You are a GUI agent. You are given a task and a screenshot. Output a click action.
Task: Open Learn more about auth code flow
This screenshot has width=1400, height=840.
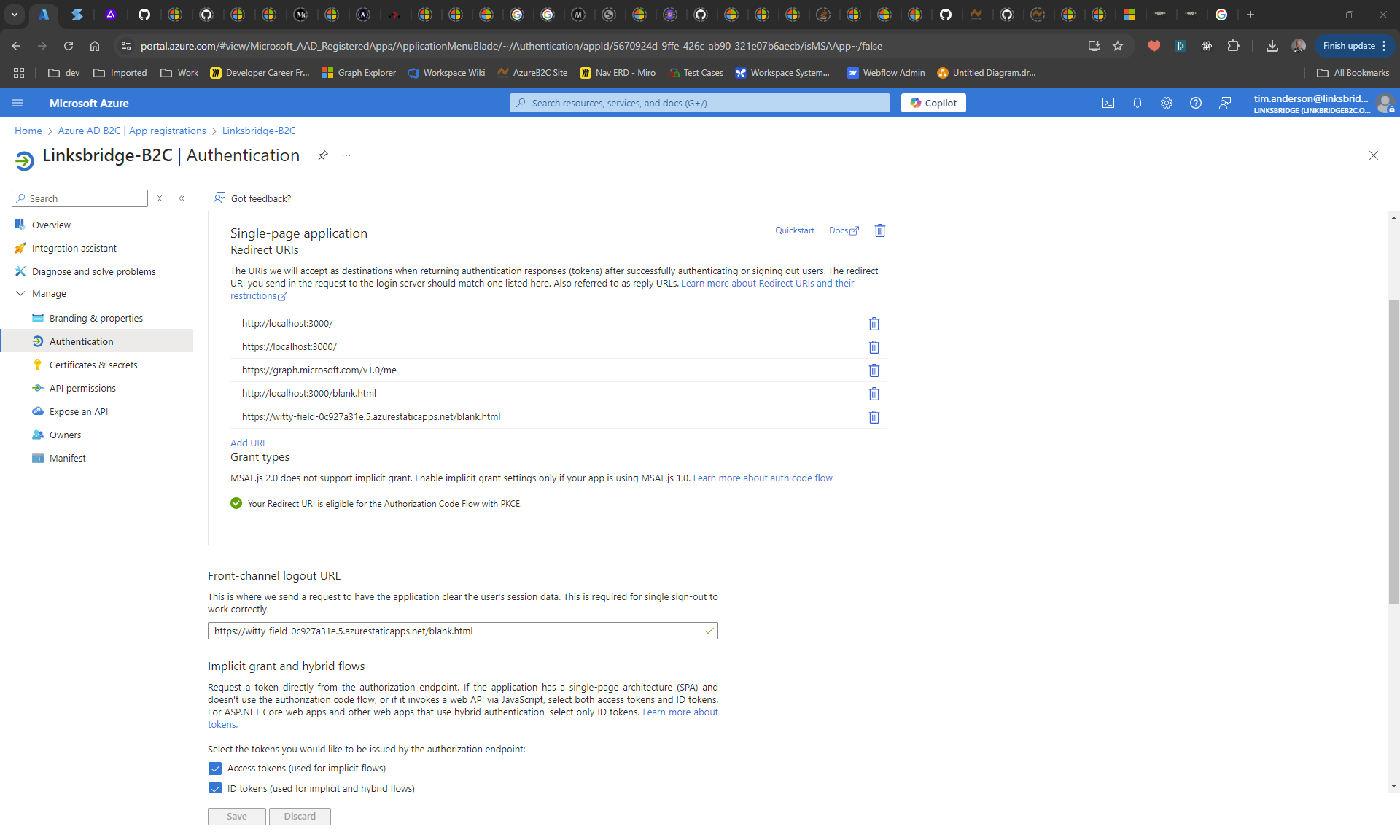[x=763, y=478]
